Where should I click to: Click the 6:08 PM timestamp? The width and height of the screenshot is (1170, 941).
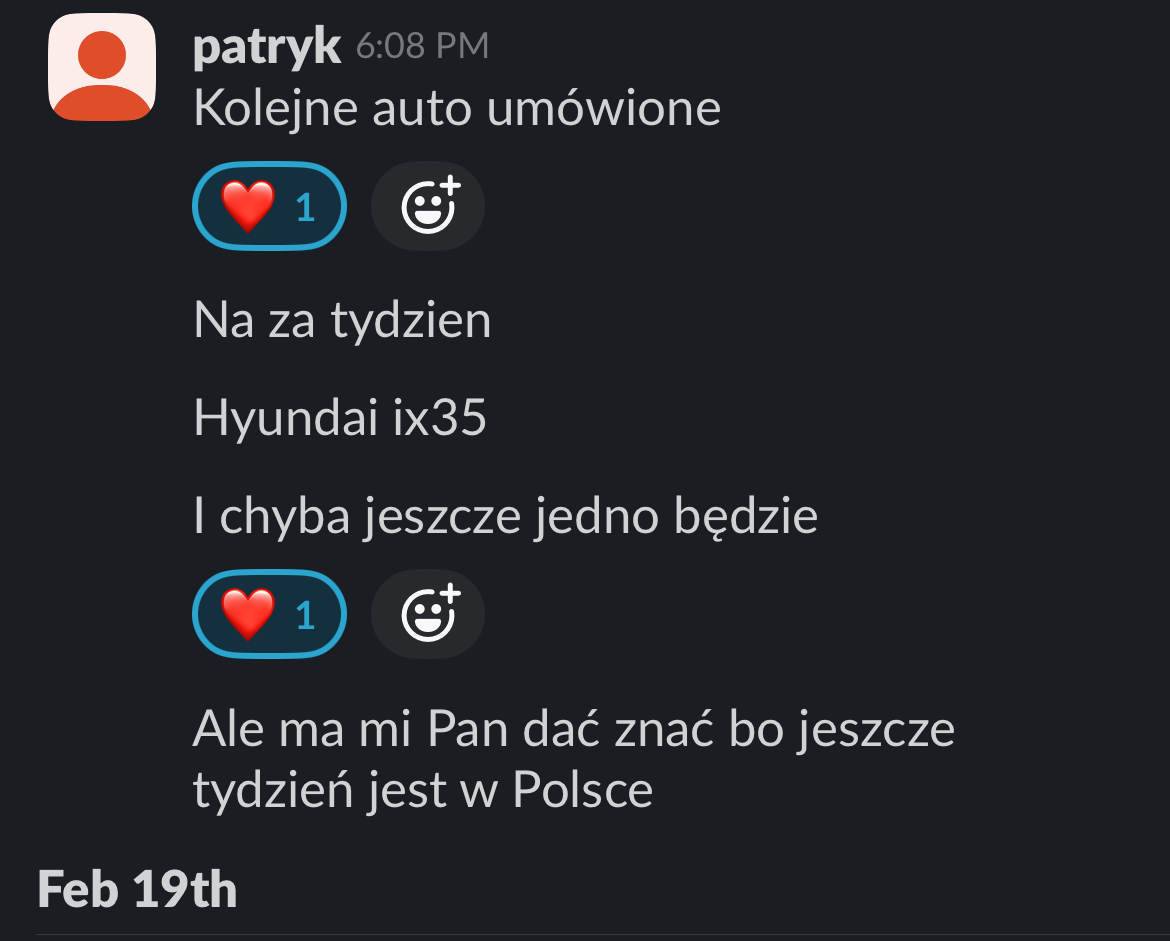(x=422, y=46)
